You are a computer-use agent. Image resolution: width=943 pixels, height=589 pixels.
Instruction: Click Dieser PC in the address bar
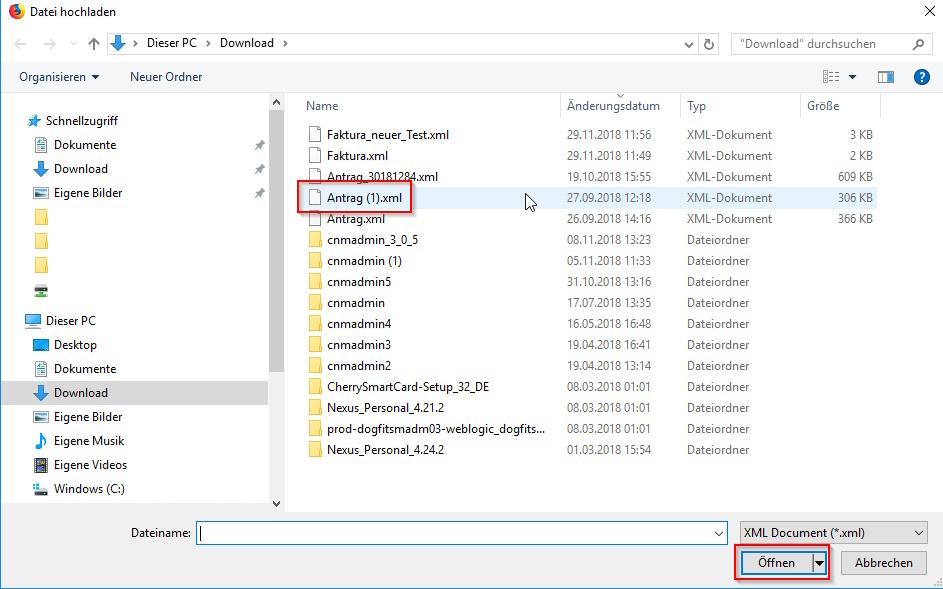[172, 43]
